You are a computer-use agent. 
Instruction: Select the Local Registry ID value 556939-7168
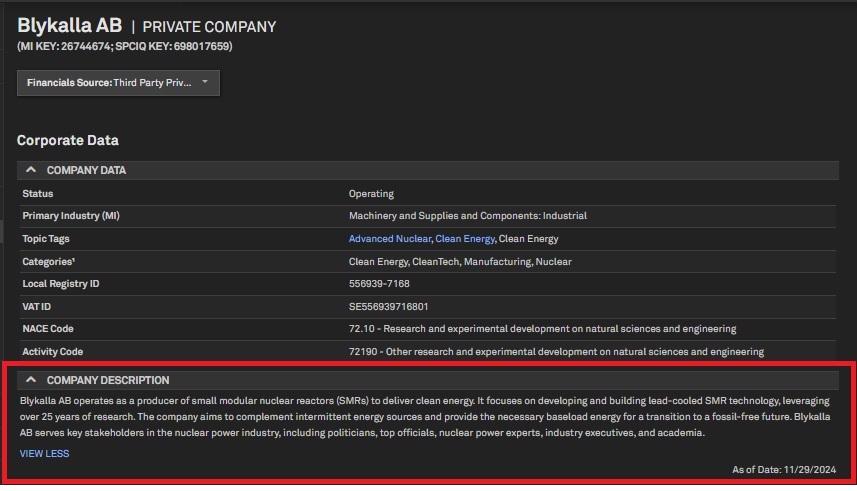(x=379, y=284)
